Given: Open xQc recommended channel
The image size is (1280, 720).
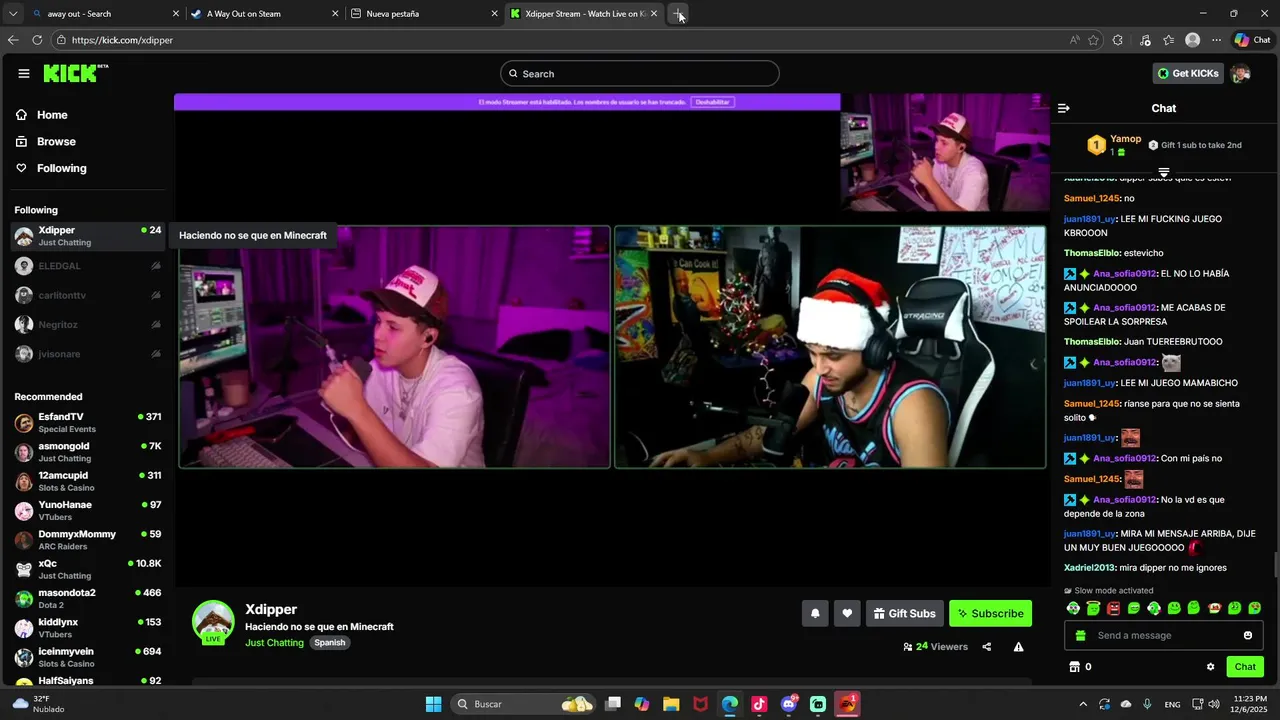Looking at the screenshot, I should click(x=88, y=569).
